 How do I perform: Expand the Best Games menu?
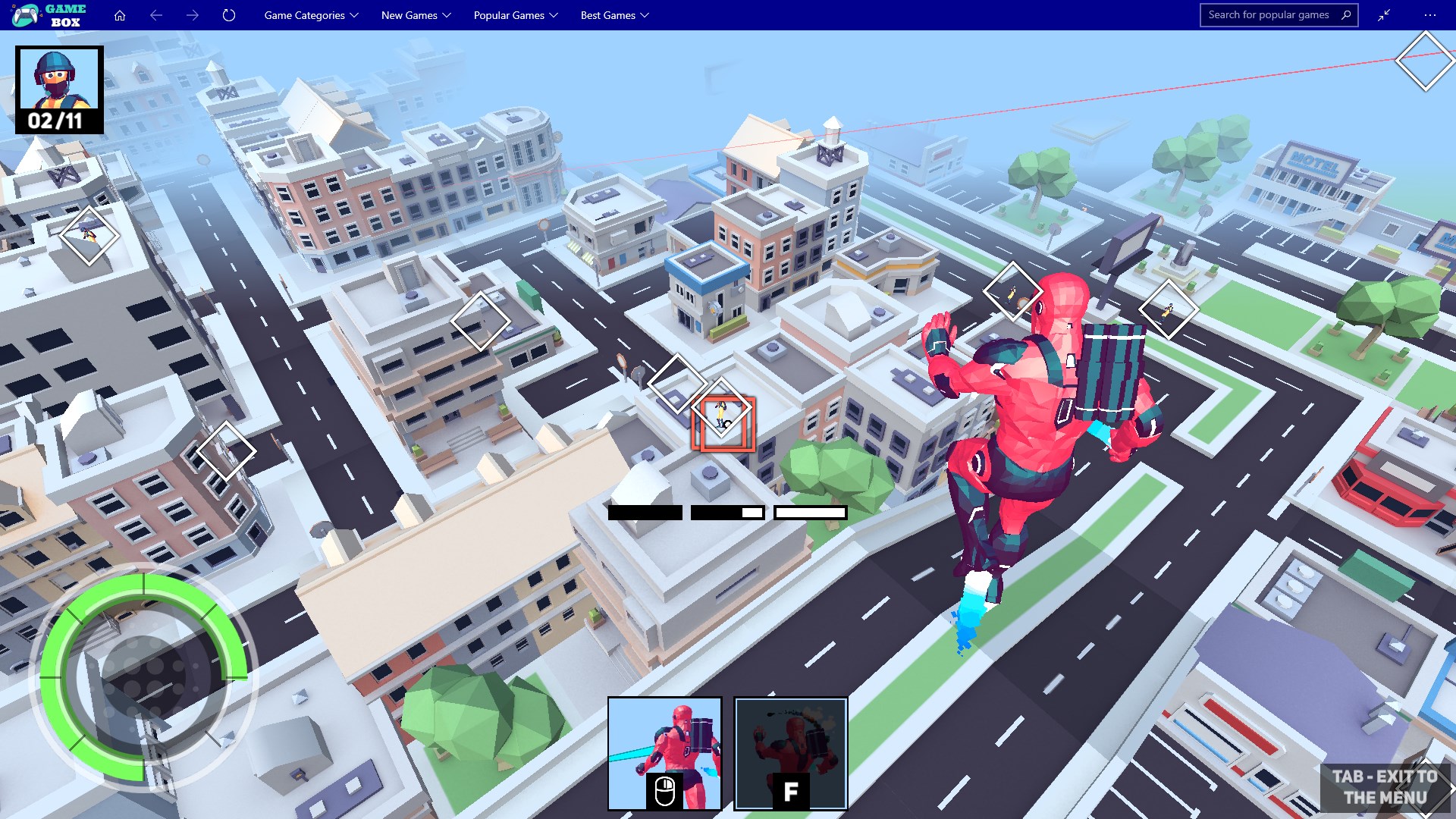614,15
